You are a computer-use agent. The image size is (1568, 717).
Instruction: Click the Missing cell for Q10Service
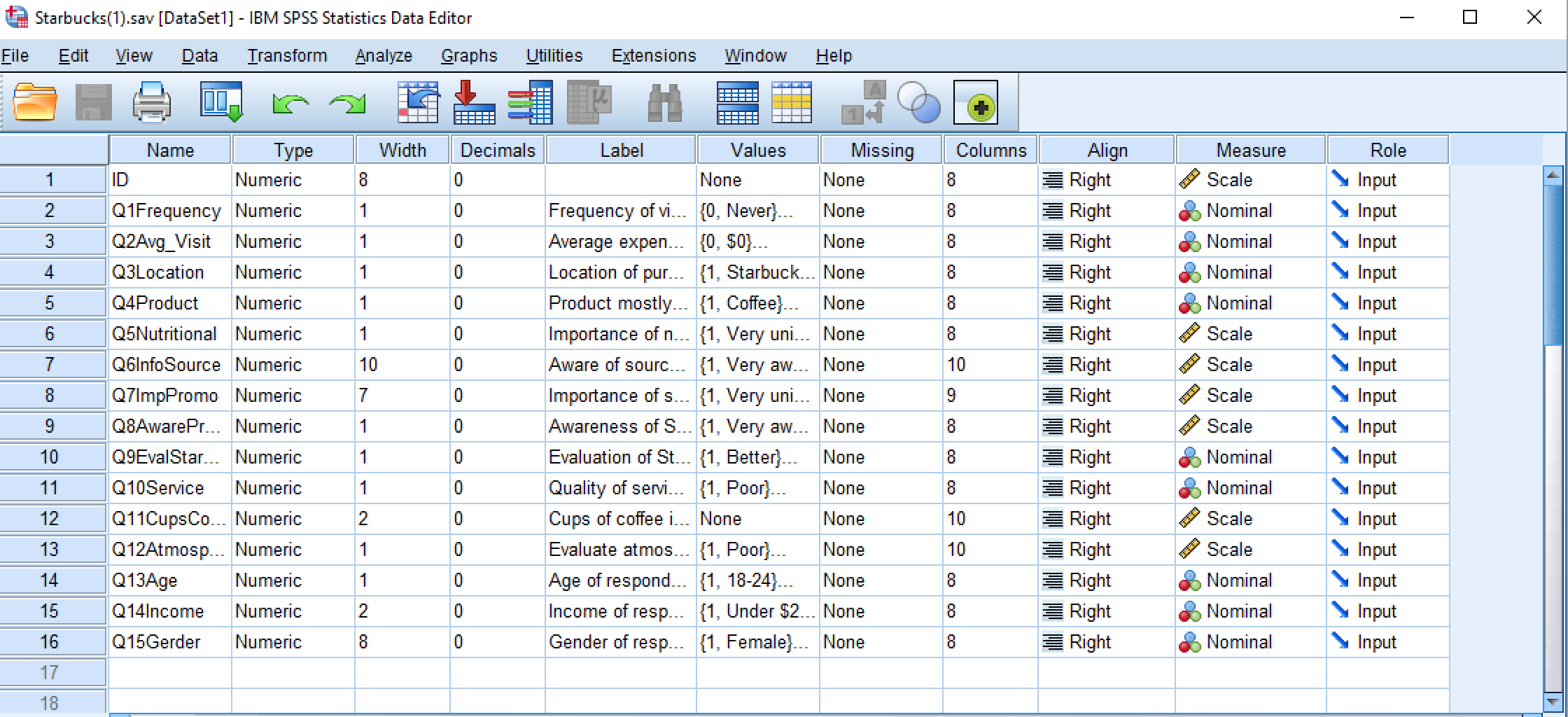coord(882,488)
